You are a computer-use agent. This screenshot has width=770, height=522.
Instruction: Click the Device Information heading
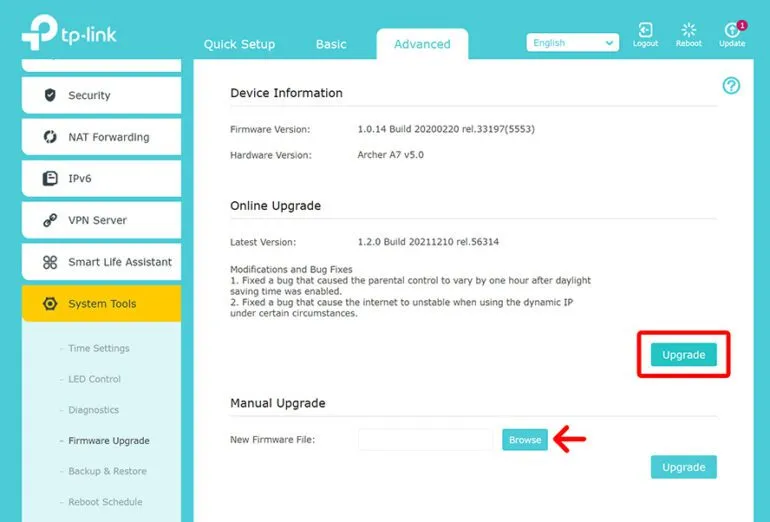(x=286, y=93)
